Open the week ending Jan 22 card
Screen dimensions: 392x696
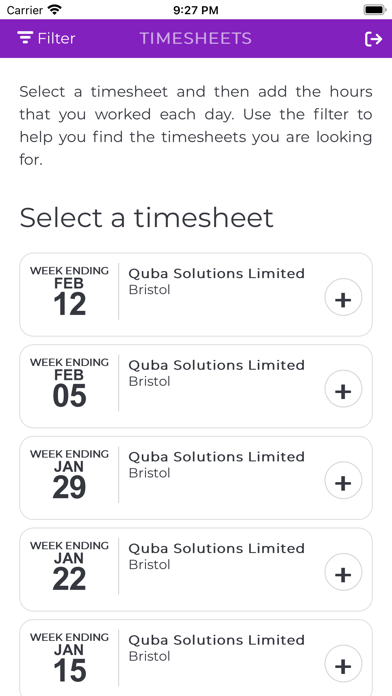coord(196,569)
